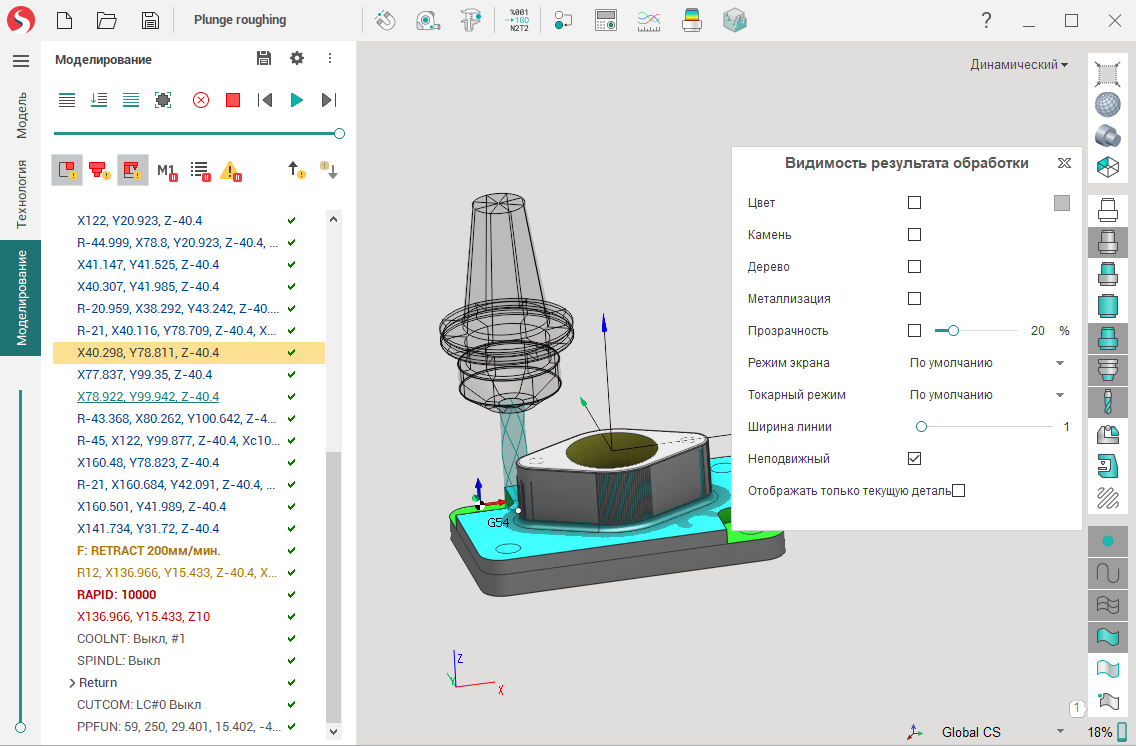The image size is (1136, 746).
Task: Click the play simulation button
Action: click(x=297, y=100)
